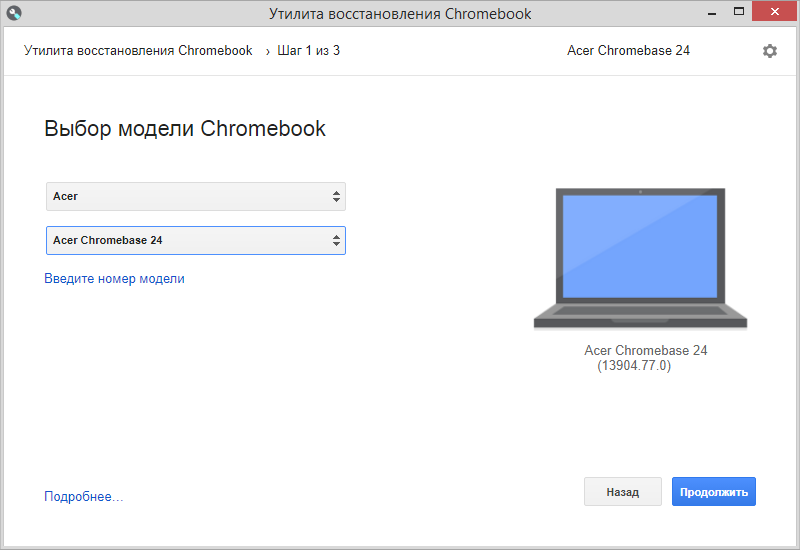Click the "(13904.77.0)" version text

pyautogui.click(x=634, y=365)
